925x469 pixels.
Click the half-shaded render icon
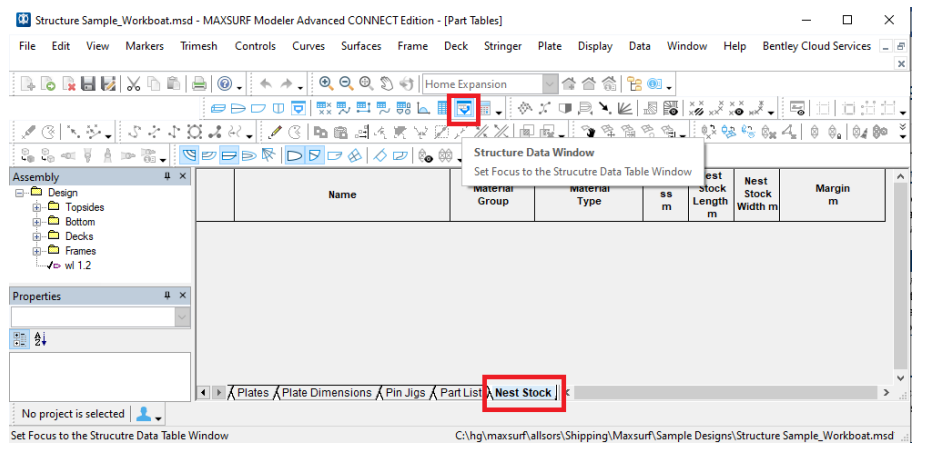pyautogui.click(x=565, y=109)
